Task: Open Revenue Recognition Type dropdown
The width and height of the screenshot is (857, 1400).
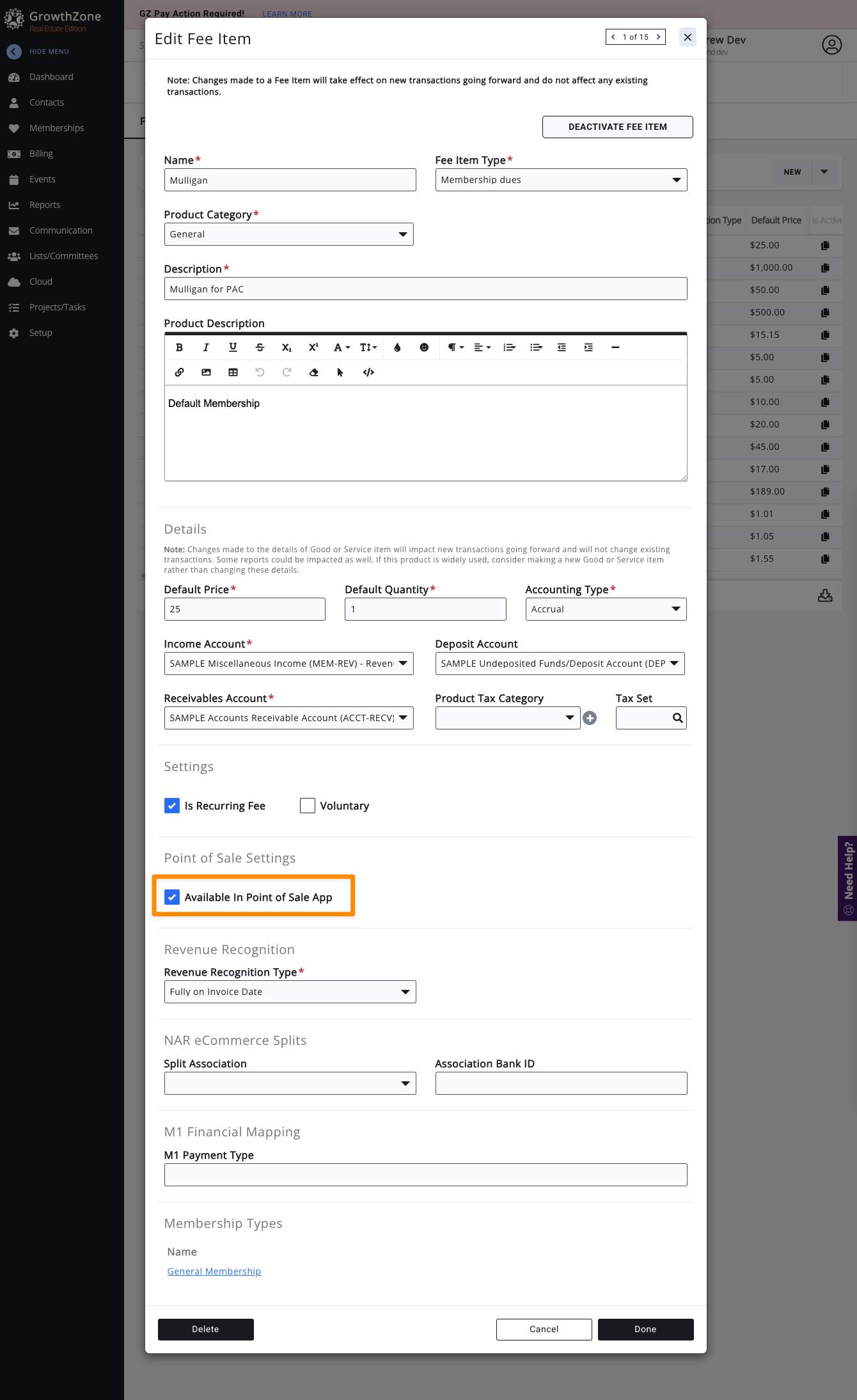Action: click(x=290, y=992)
